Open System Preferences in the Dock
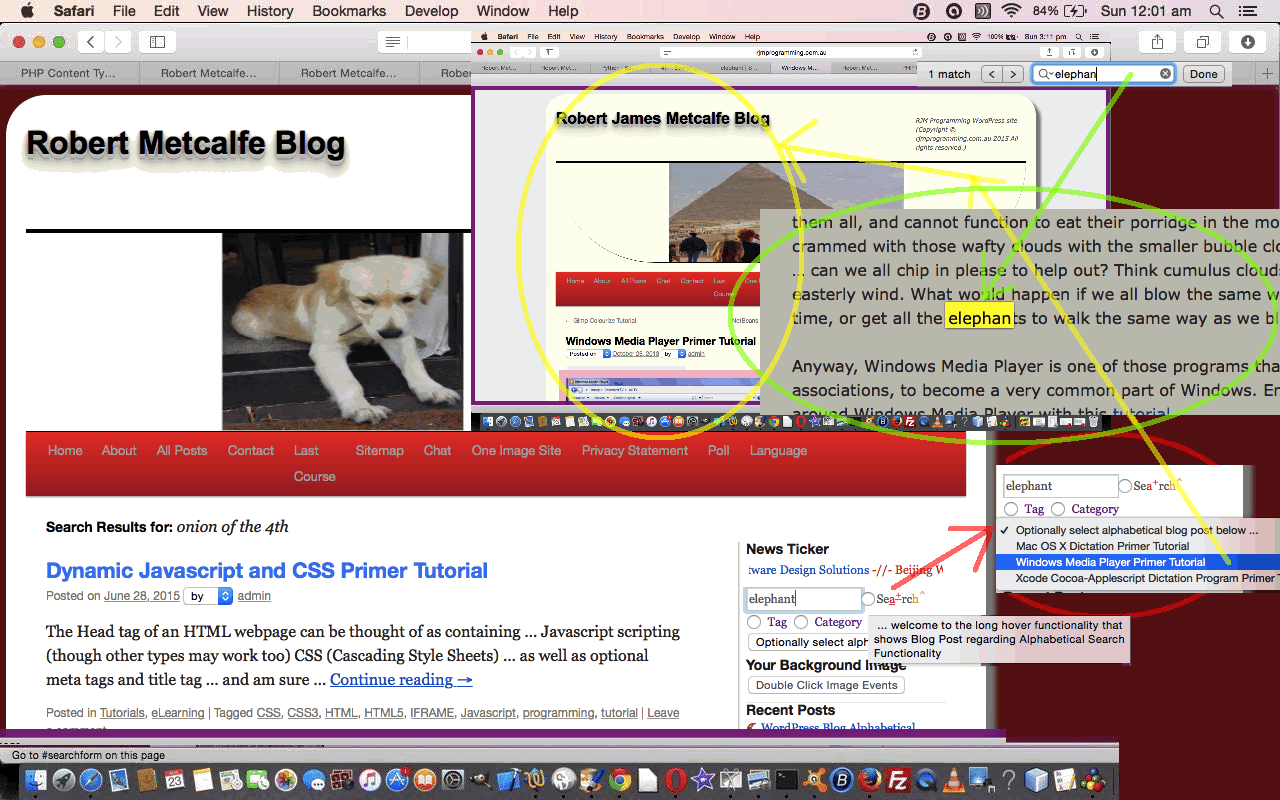The height and width of the screenshot is (800, 1280). [453, 780]
